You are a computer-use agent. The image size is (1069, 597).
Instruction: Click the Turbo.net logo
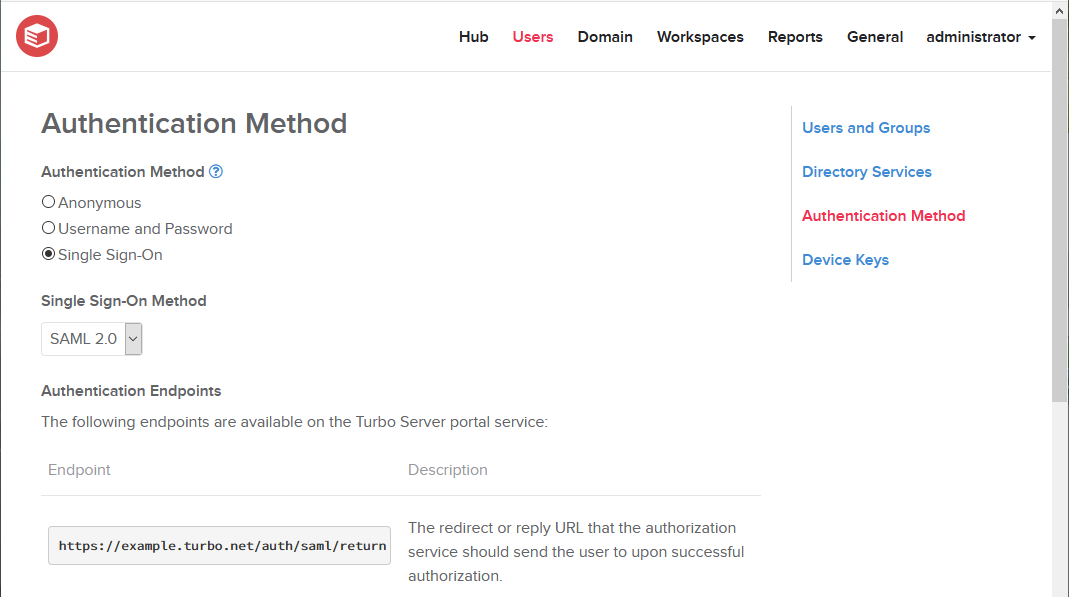(x=36, y=34)
